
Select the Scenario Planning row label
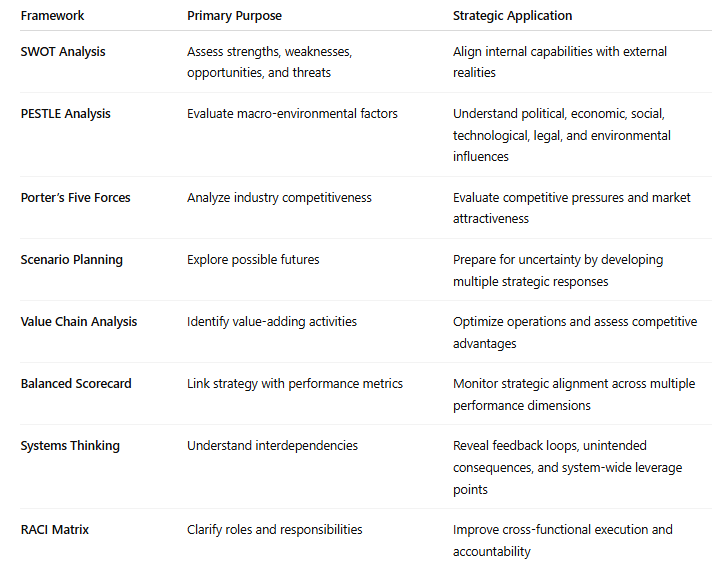click(x=72, y=260)
